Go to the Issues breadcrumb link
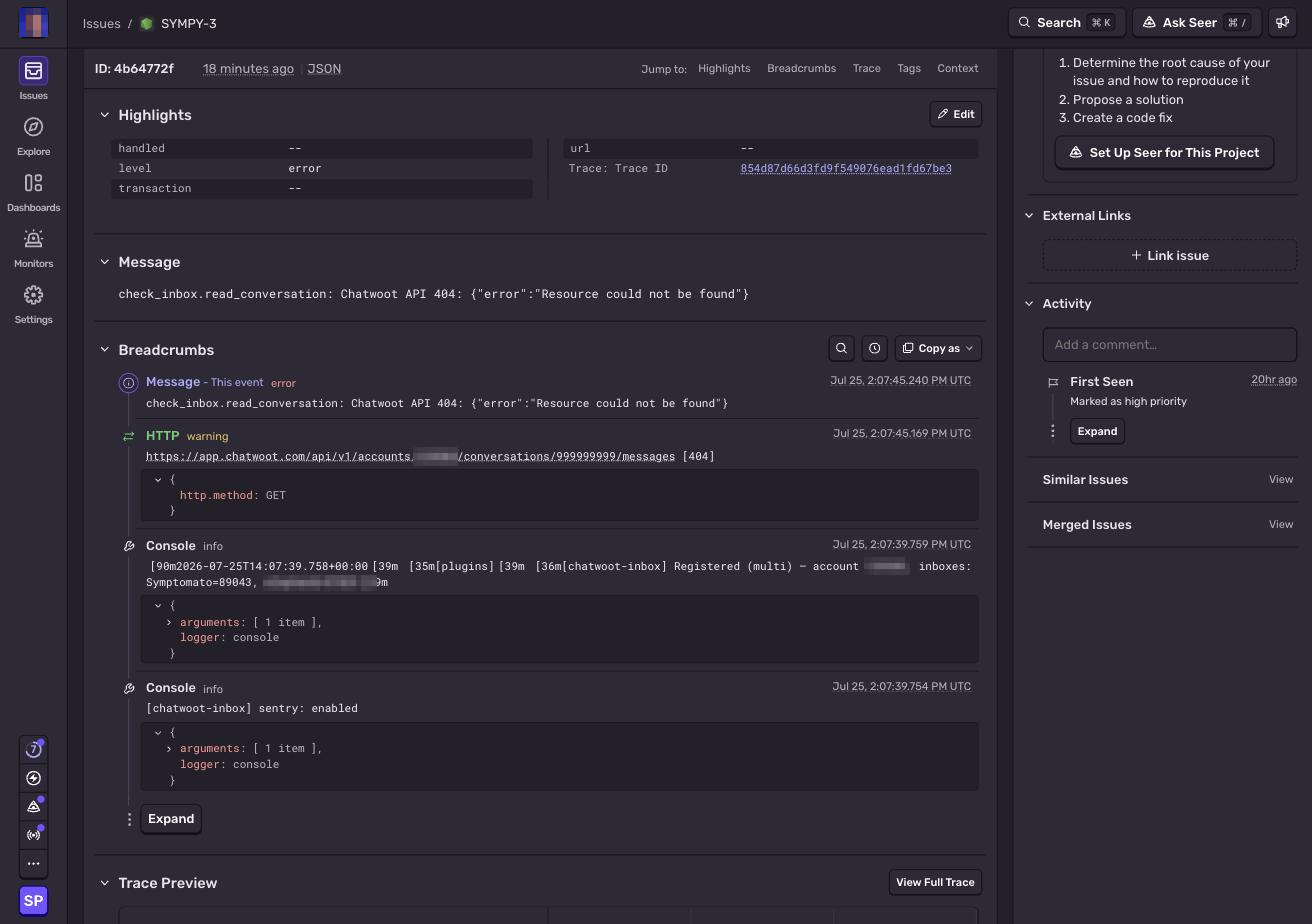This screenshot has height=924, width=1312. click(x=101, y=23)
